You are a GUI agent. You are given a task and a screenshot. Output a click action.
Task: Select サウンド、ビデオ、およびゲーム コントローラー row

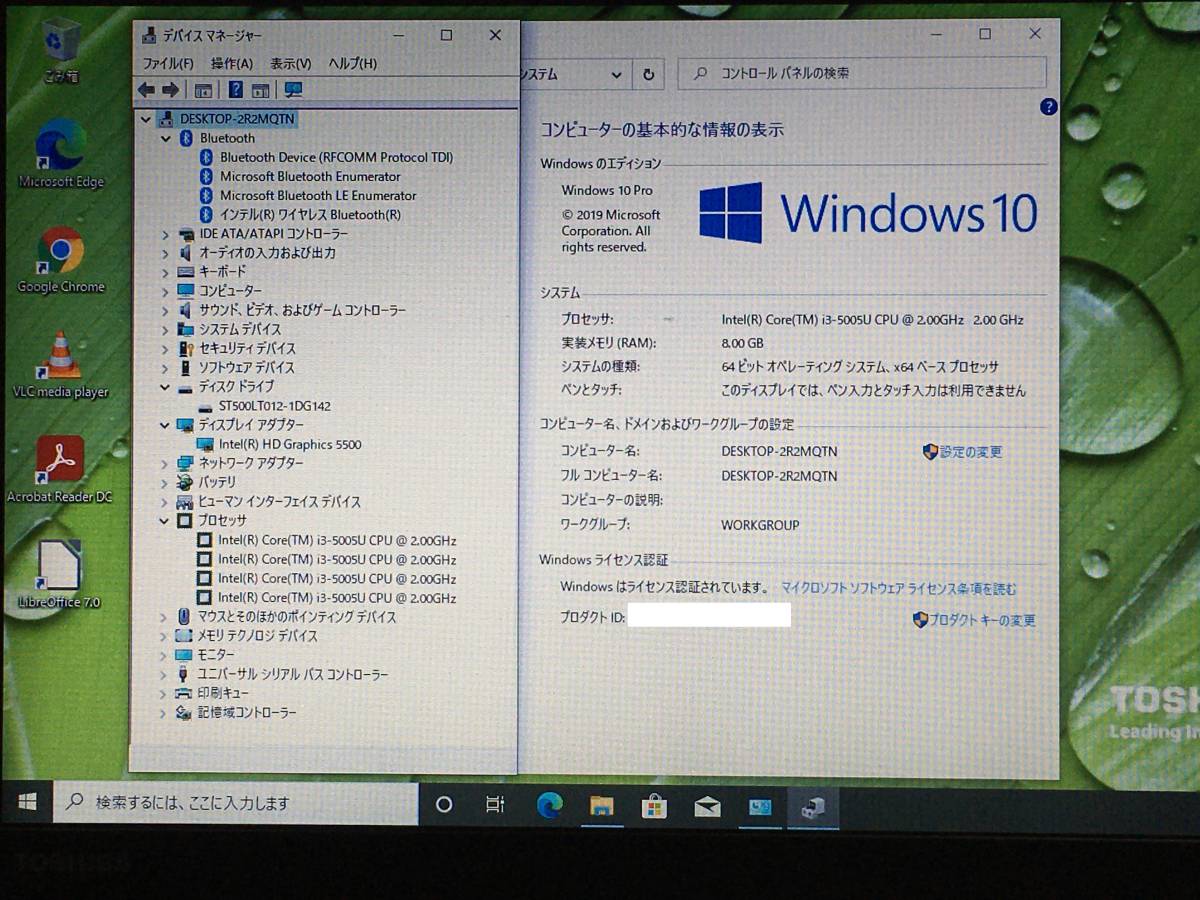302,310
